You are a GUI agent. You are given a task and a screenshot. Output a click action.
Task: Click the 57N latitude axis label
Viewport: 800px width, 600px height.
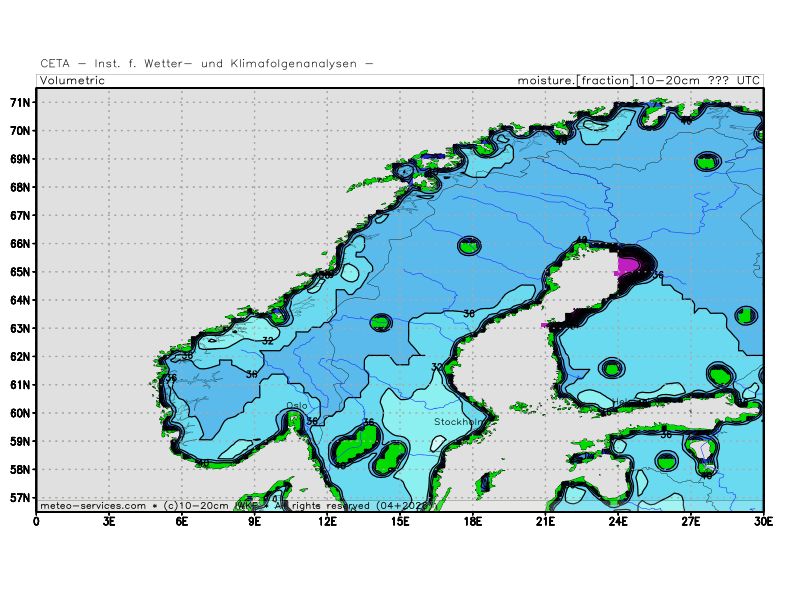point(20,497)
